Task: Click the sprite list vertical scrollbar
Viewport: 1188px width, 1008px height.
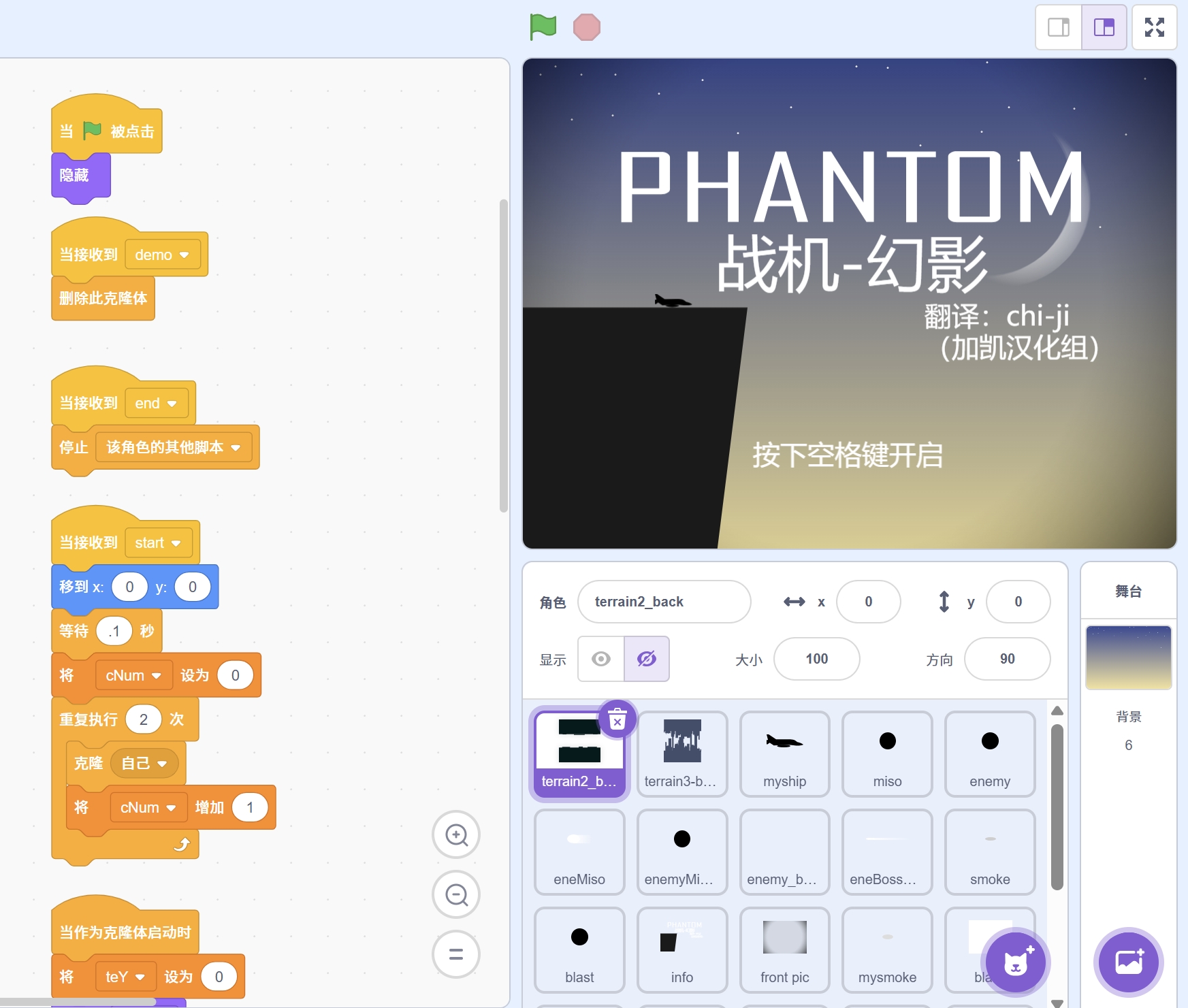Action: pos(1057,807)
